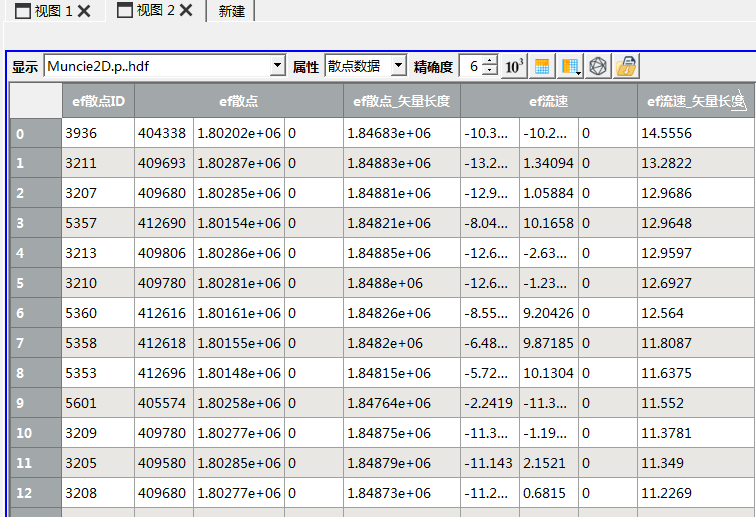Screen dimensions: 756x517
Task: Click show only selected elements icon
Action: [542, 66]
